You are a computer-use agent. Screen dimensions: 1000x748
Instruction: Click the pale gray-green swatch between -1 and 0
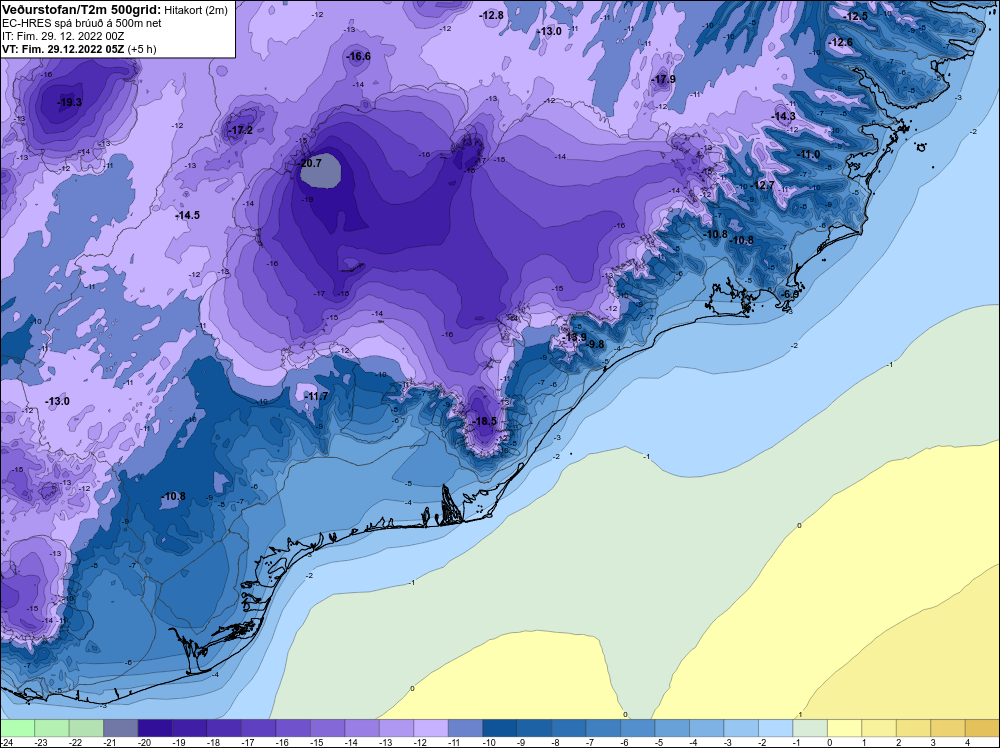(x=810, y=728)
